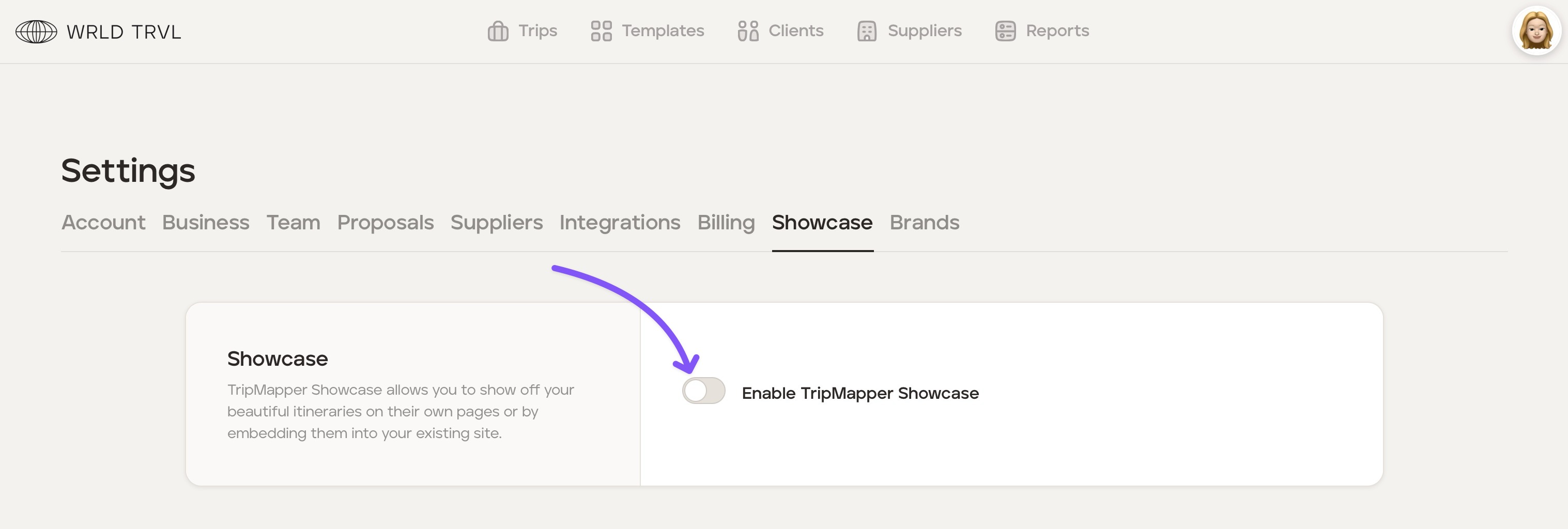Select the Showcase settings tab

tap(822, 223)
